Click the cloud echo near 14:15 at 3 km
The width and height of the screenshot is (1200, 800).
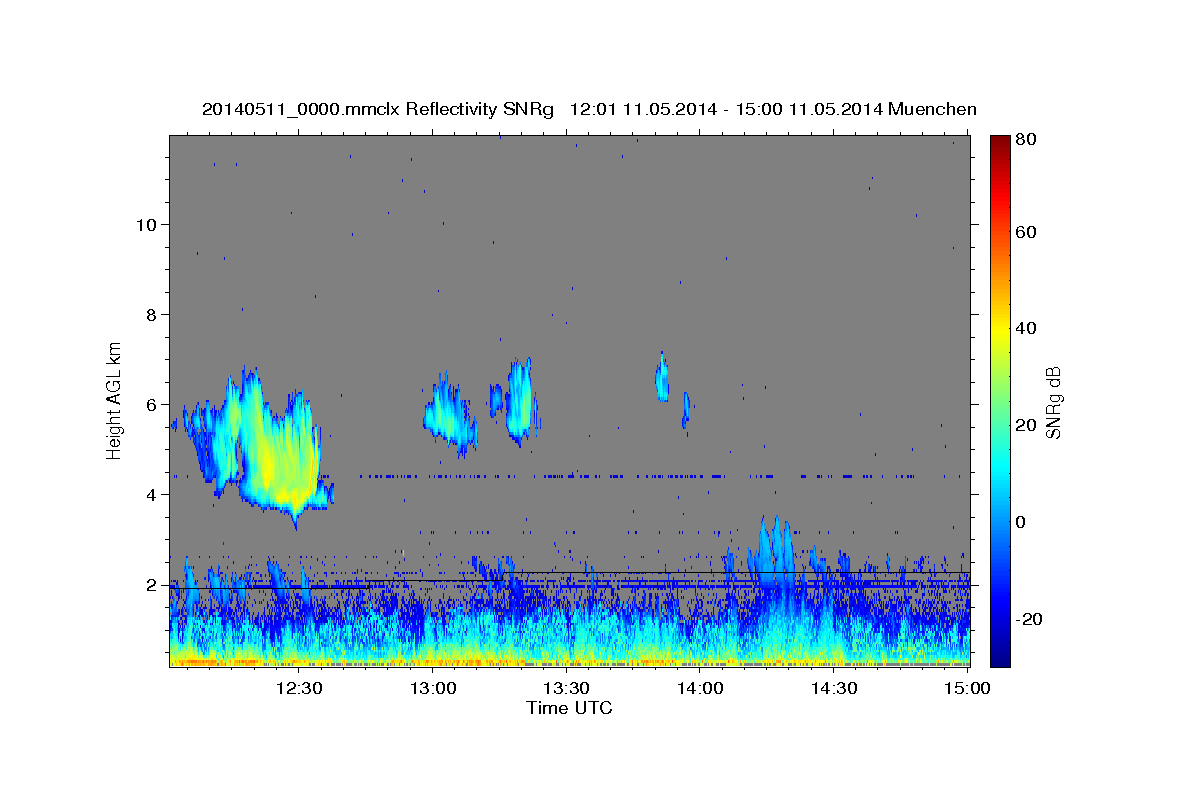click(774, 550)
